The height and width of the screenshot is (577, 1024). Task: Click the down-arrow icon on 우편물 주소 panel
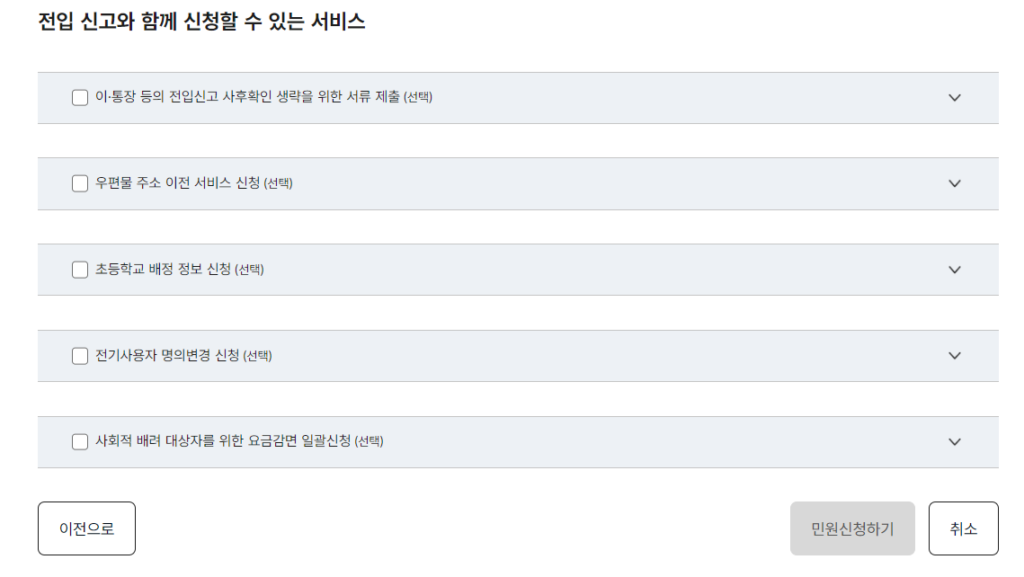(x=954, y=183)
